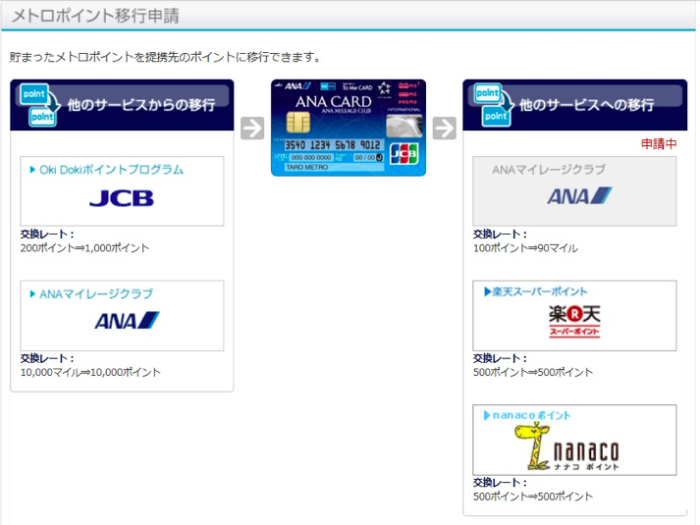The image size is (700, 525).
Task: Click the red 申請中 status label
Action: 659,145
